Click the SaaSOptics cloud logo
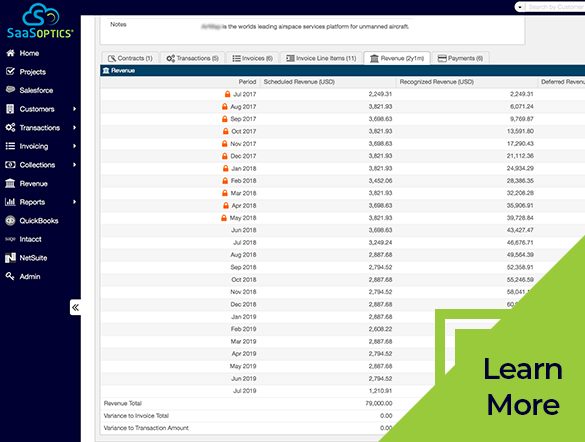585x442 pixels. (40, 21)
